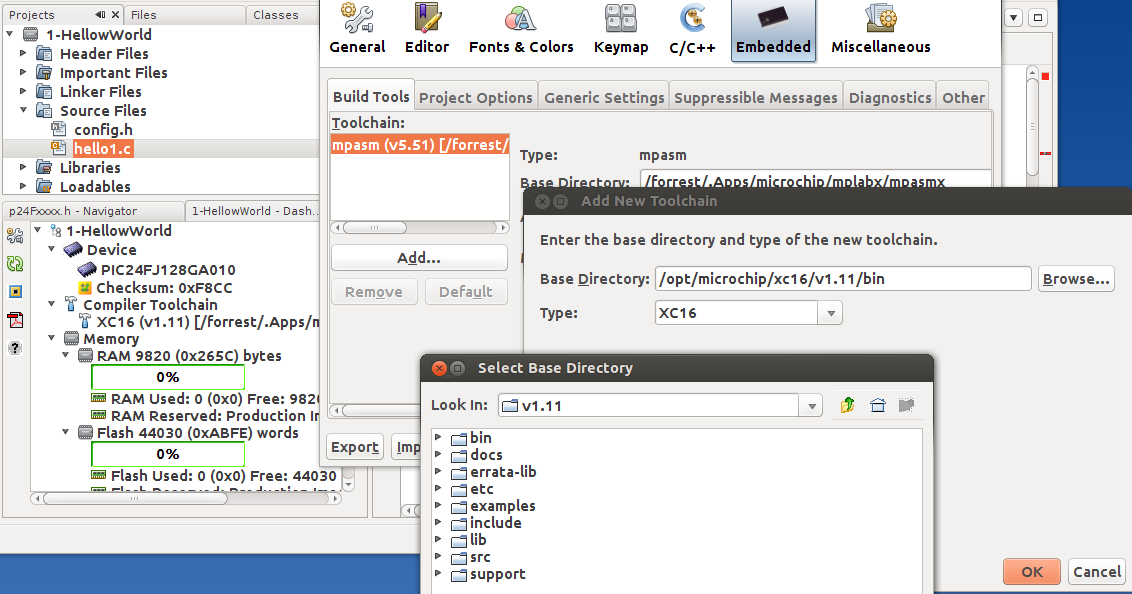Open the Suppressible Messages tab
The image size is (1132, 594).
coord(756,97)
